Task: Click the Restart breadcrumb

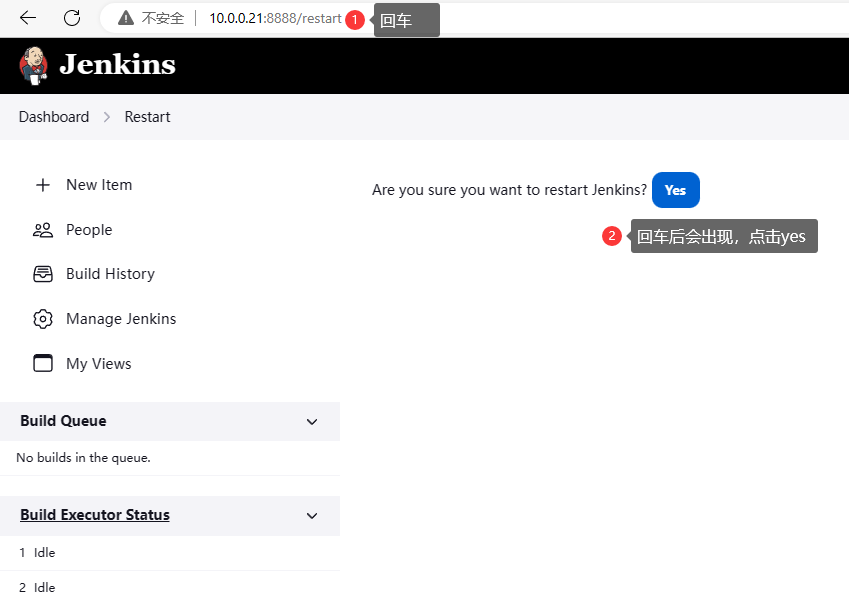Action: (x=147, y=117)
